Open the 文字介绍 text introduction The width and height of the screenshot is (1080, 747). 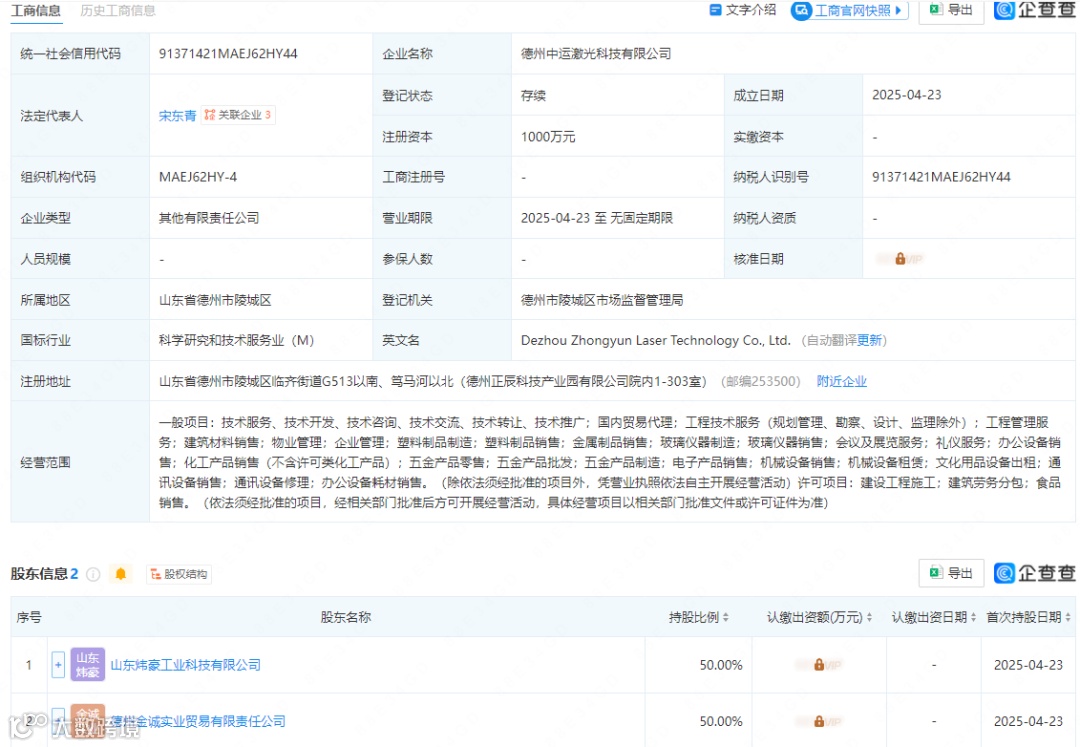pos(742,10)
